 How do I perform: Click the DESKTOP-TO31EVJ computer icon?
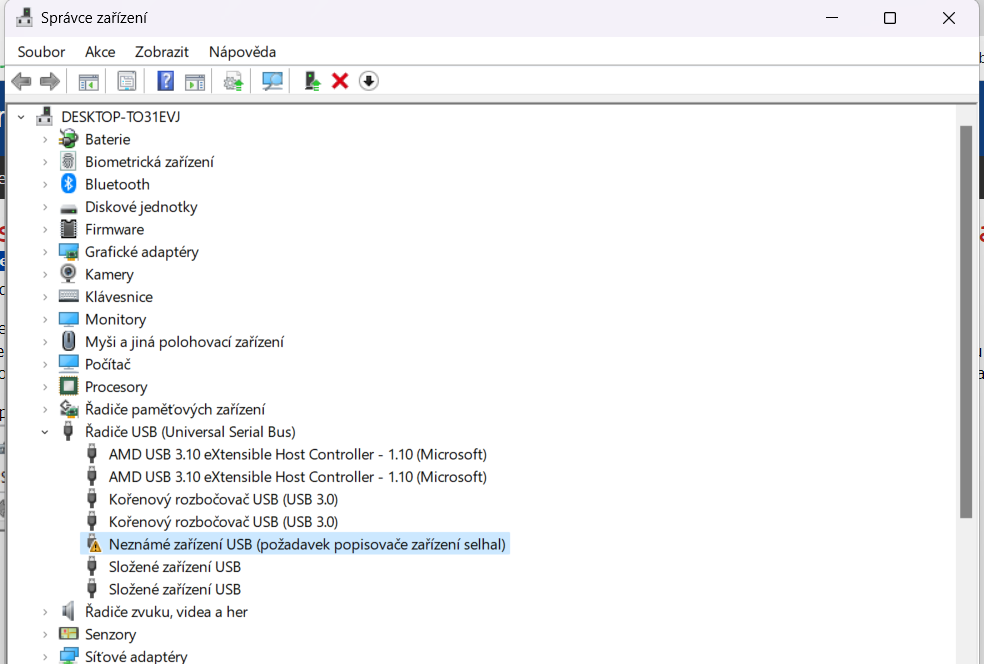click(x=45, y=116)
